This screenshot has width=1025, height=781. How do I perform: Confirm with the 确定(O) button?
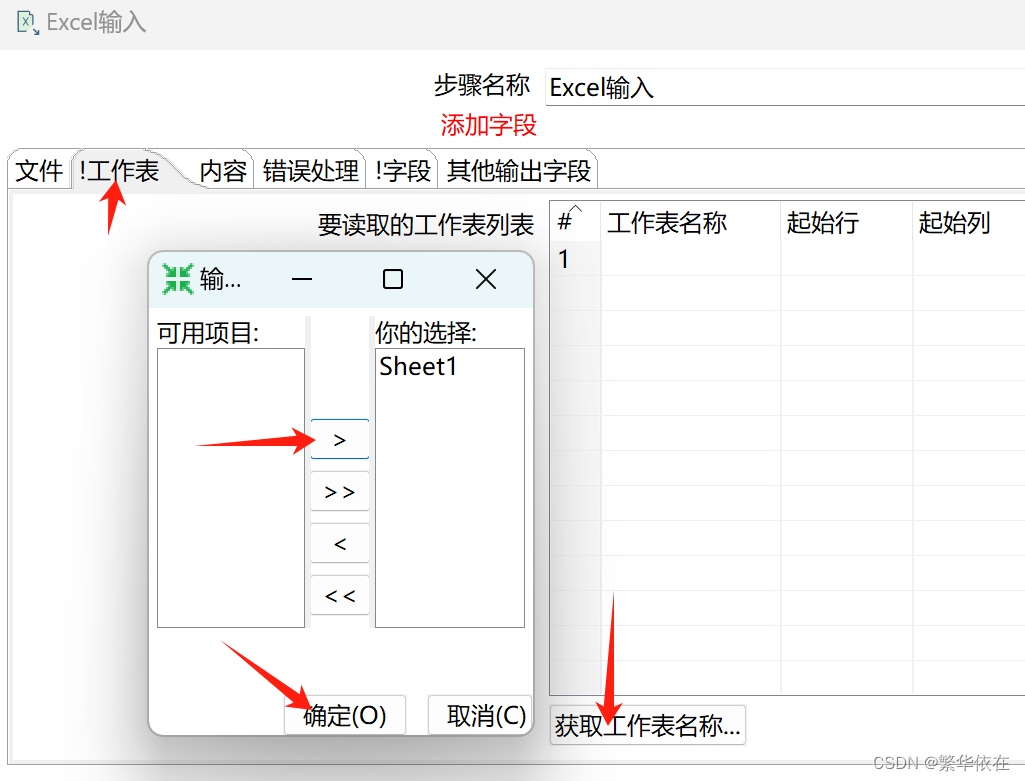(x=345, y=715)
